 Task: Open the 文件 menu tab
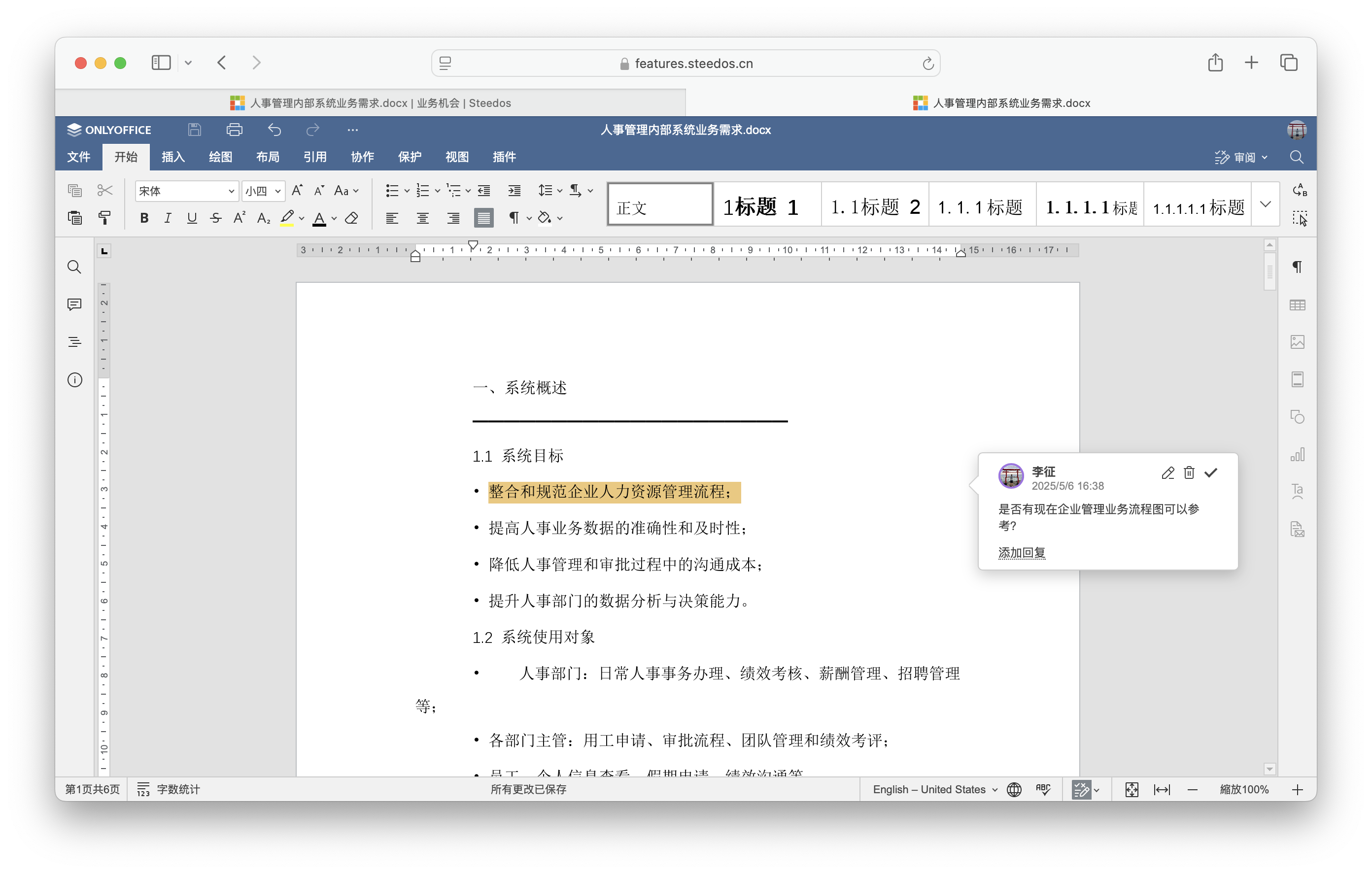[79, 157]
